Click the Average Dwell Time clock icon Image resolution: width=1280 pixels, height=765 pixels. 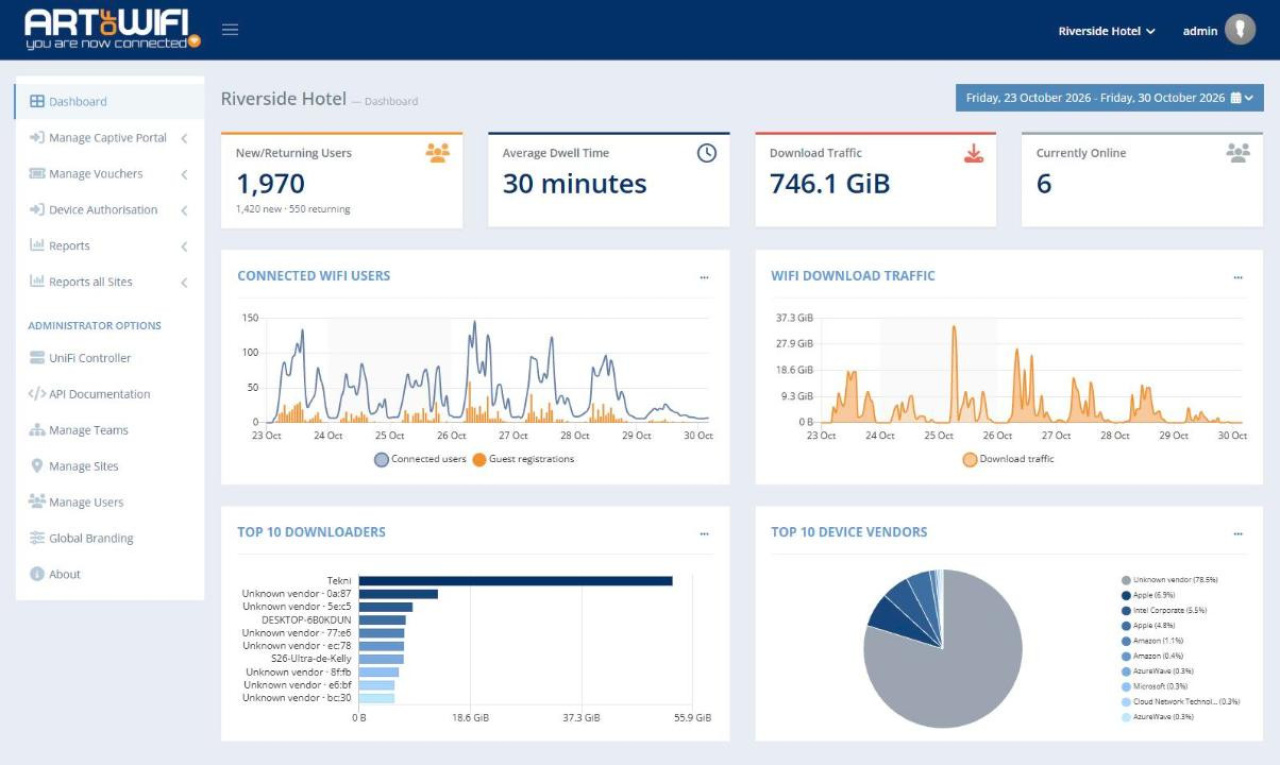(707, 153)
